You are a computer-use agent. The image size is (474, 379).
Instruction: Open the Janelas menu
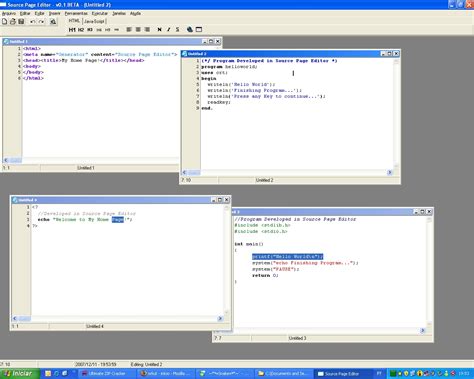point(119,13)
